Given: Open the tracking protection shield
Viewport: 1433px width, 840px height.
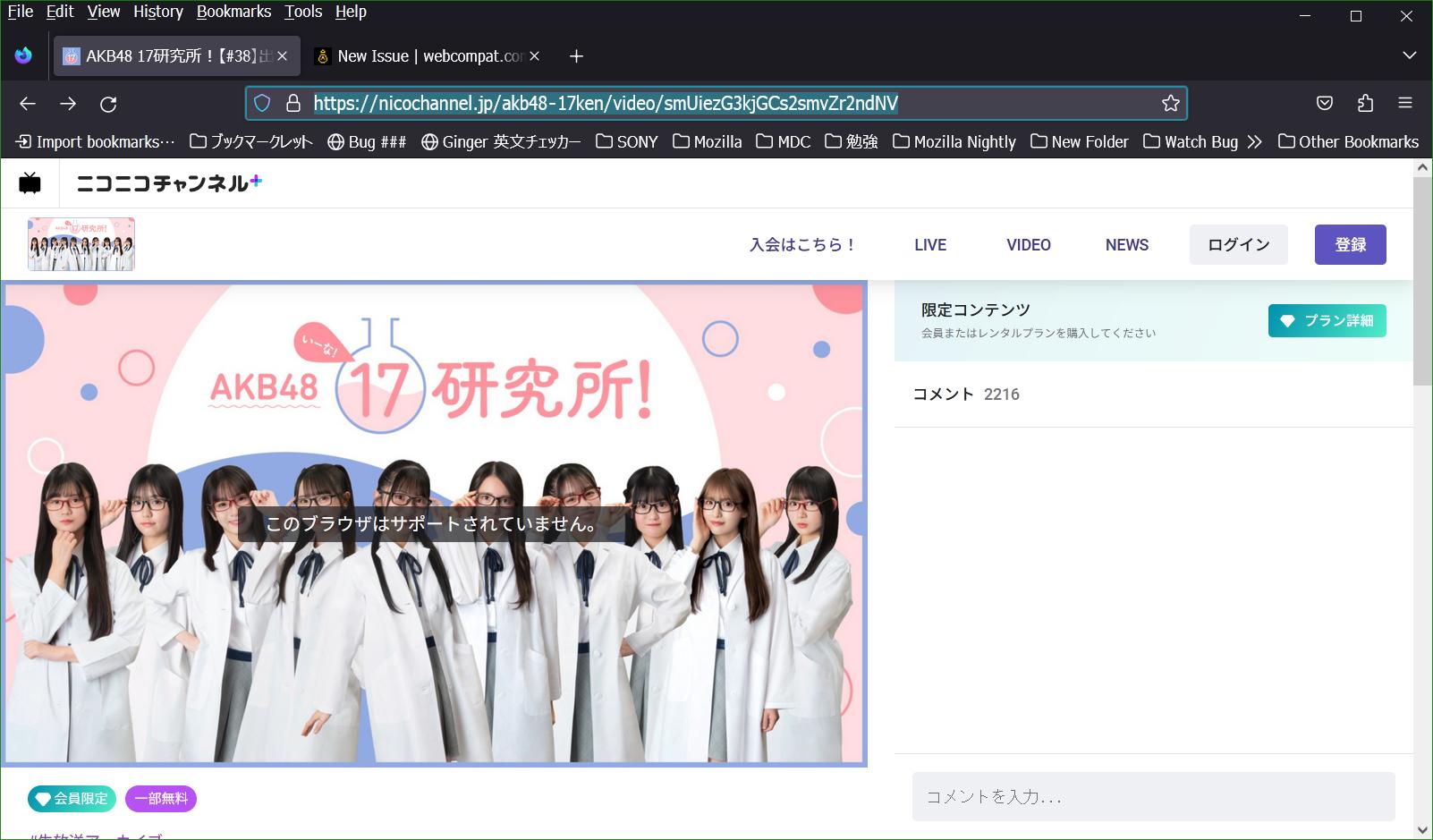Looking at the screenshot, I should [x=261, y=103].
